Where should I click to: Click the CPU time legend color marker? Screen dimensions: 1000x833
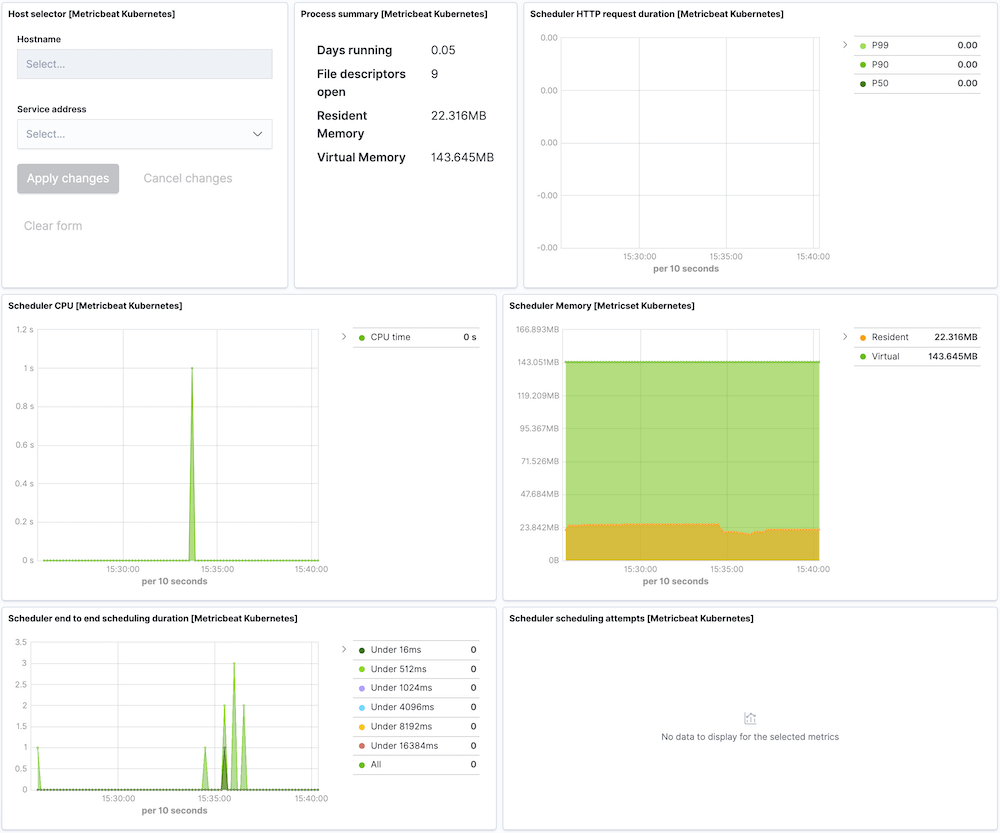tap(360, 337)
